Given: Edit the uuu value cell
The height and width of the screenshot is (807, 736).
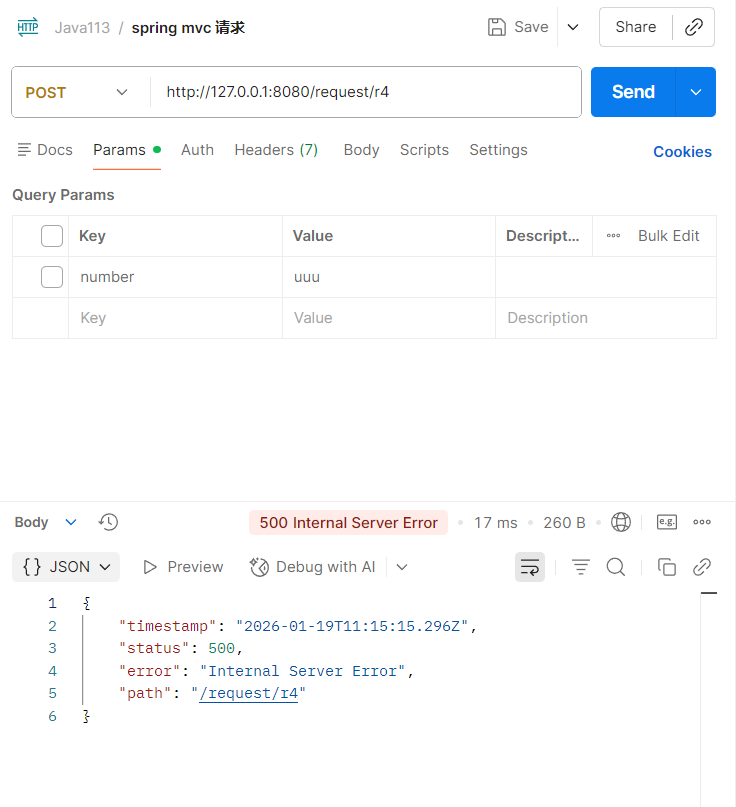Looking at the screenshot, I should click(389, 277).
